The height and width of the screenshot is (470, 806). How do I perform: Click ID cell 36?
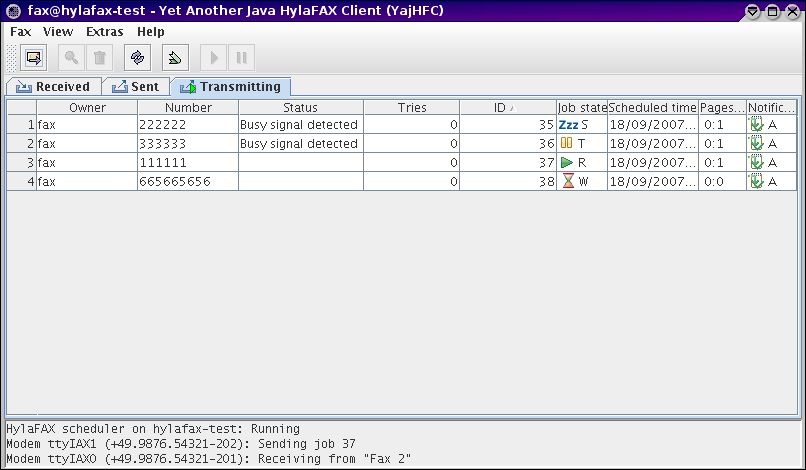pos(508,143)
